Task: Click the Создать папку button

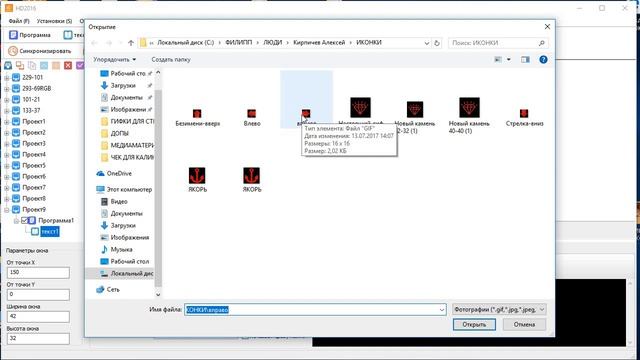Action: (171, 60)
